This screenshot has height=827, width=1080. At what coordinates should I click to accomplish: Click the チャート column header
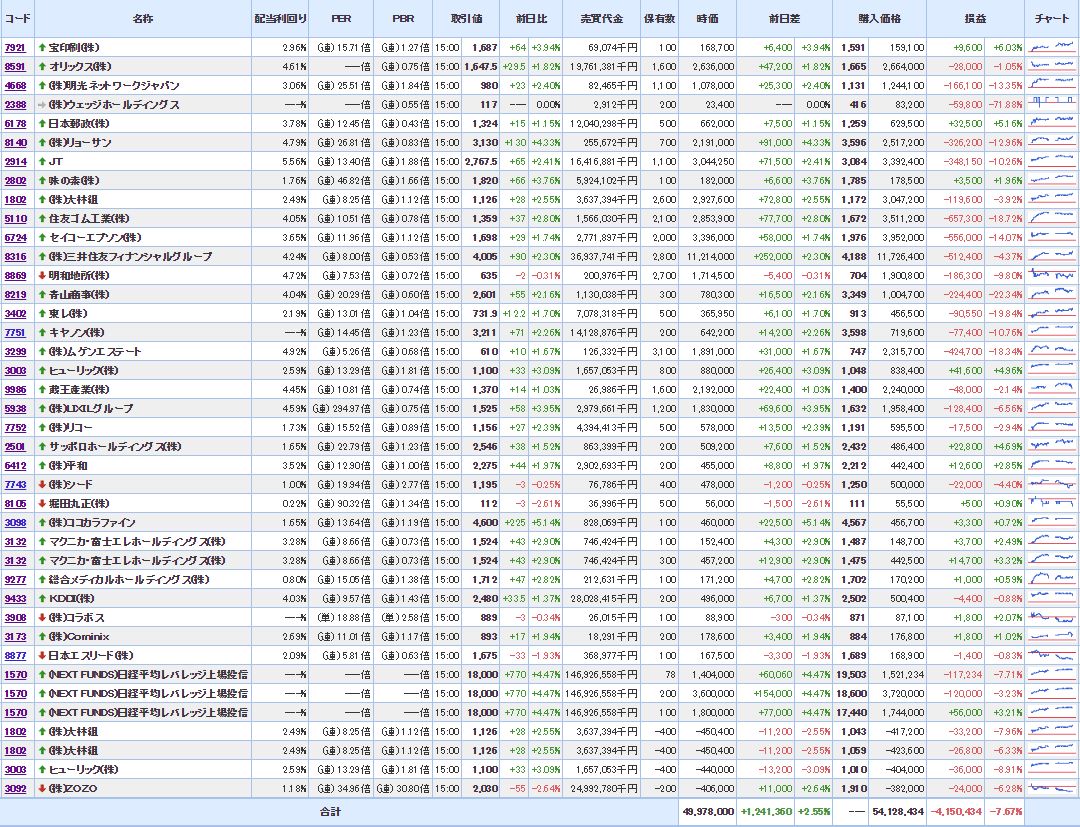(x=1051, y=19)
